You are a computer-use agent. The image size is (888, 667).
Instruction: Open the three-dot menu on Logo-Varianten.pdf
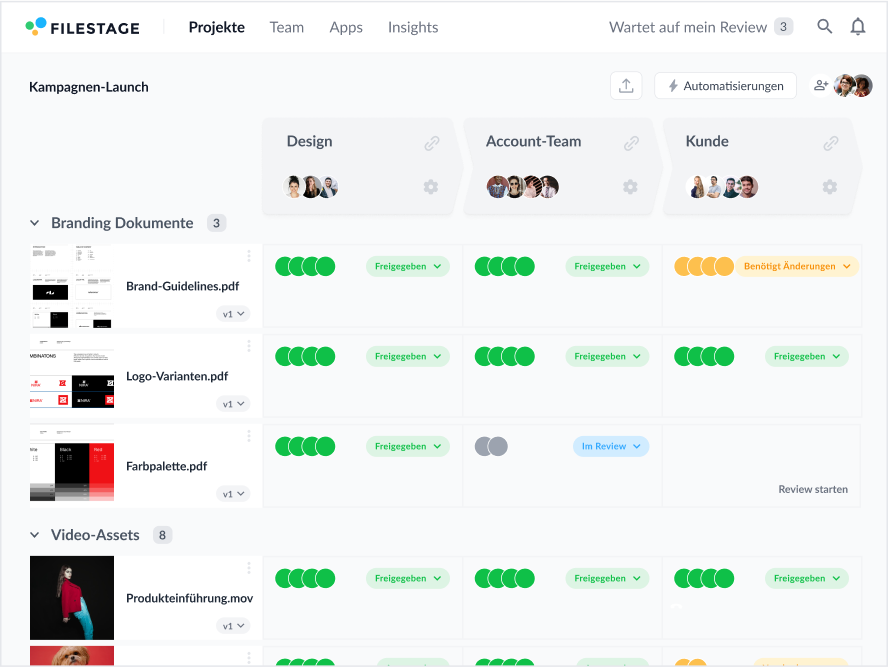point(247,345)
